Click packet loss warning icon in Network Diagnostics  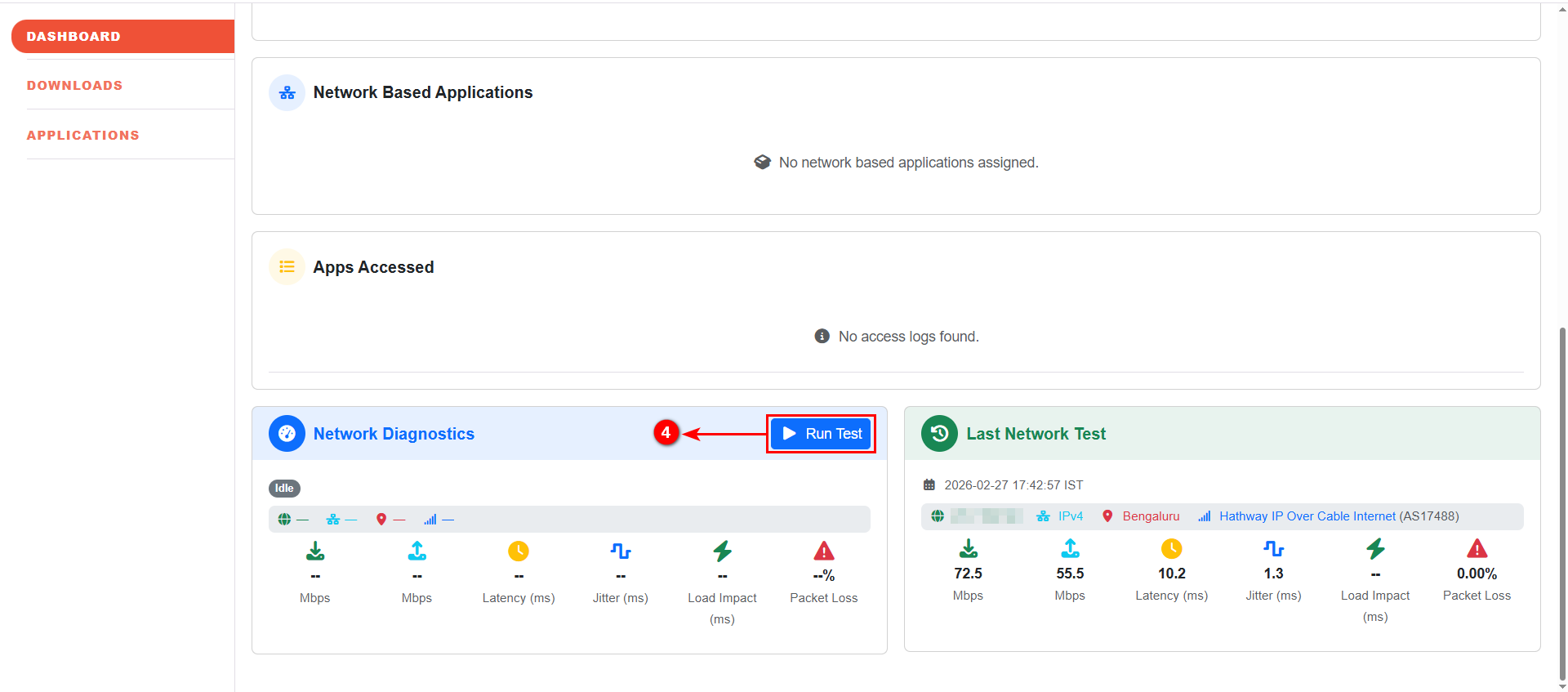(x=823, y=551)
